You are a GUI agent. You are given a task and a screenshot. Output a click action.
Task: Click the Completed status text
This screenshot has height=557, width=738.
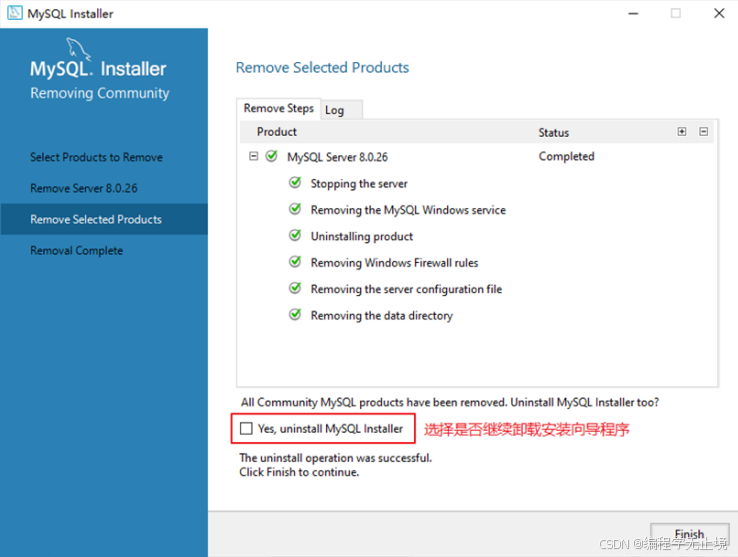566,156
